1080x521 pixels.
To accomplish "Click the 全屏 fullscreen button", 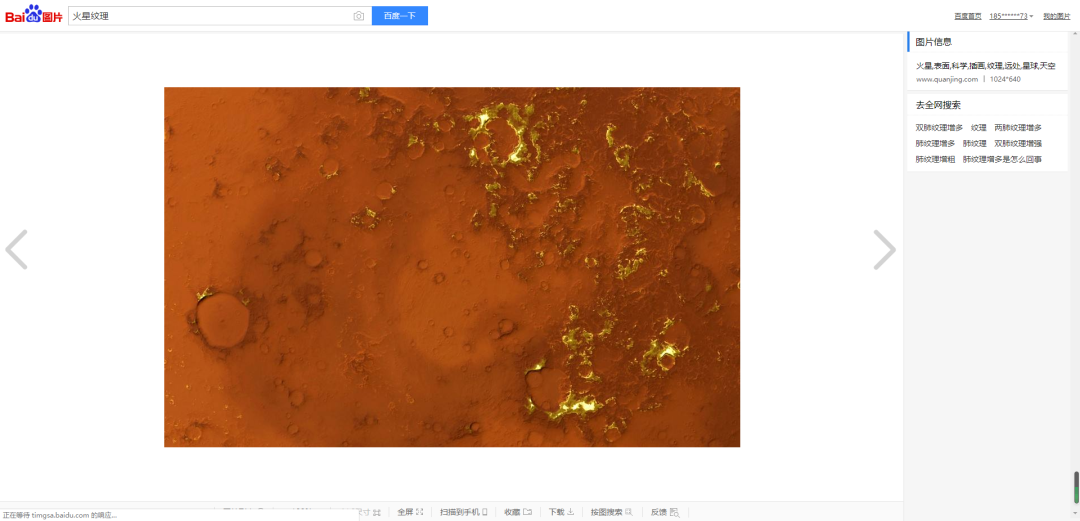I will (410, 512).
